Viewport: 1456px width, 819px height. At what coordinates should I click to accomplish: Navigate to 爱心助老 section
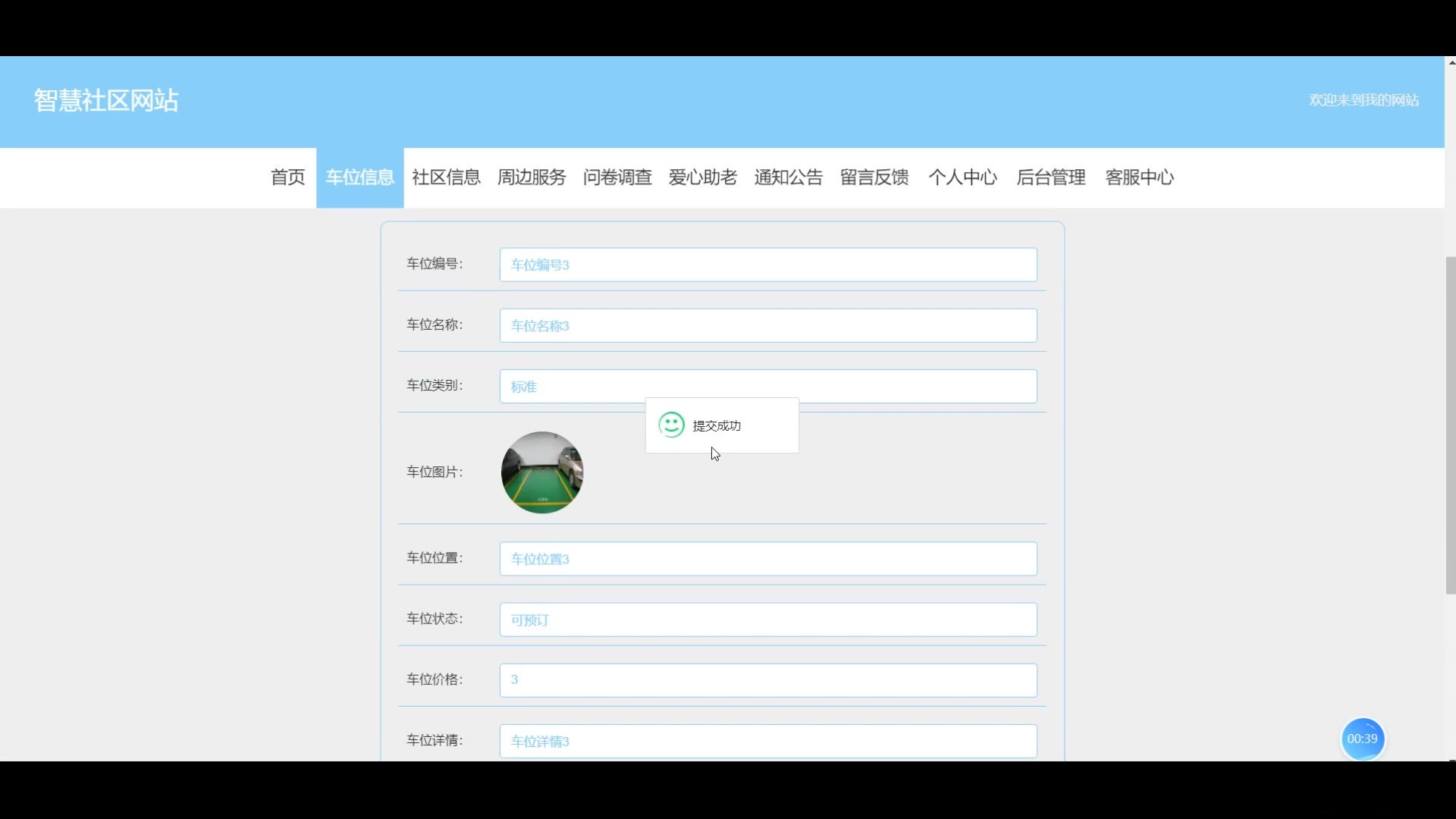coord(703,177)
